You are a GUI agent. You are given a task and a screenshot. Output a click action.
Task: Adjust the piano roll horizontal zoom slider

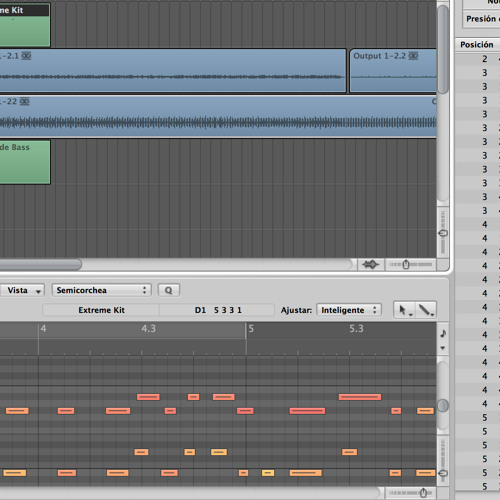coord(423,493)
